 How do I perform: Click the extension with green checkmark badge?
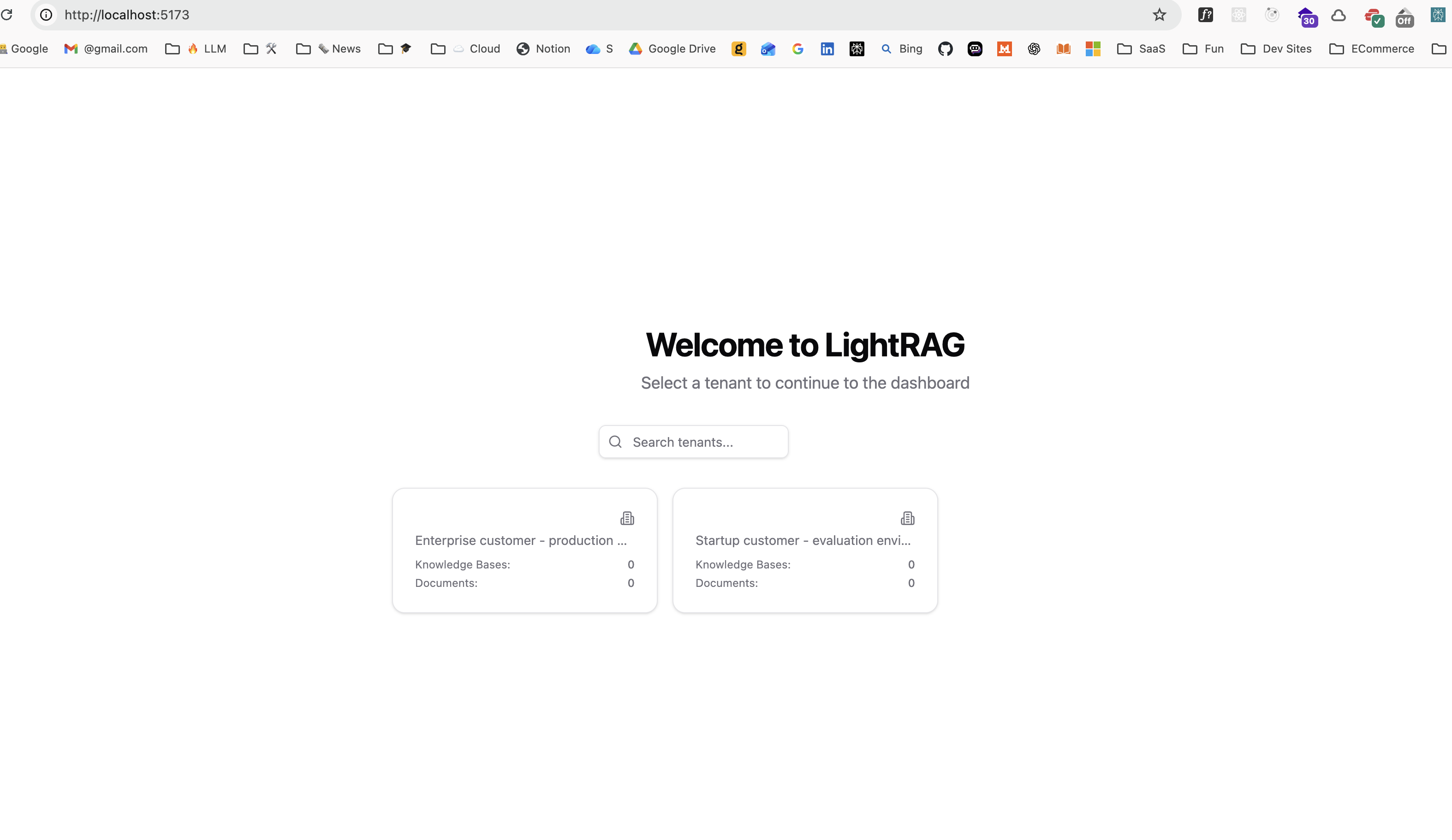[1374, 17]
